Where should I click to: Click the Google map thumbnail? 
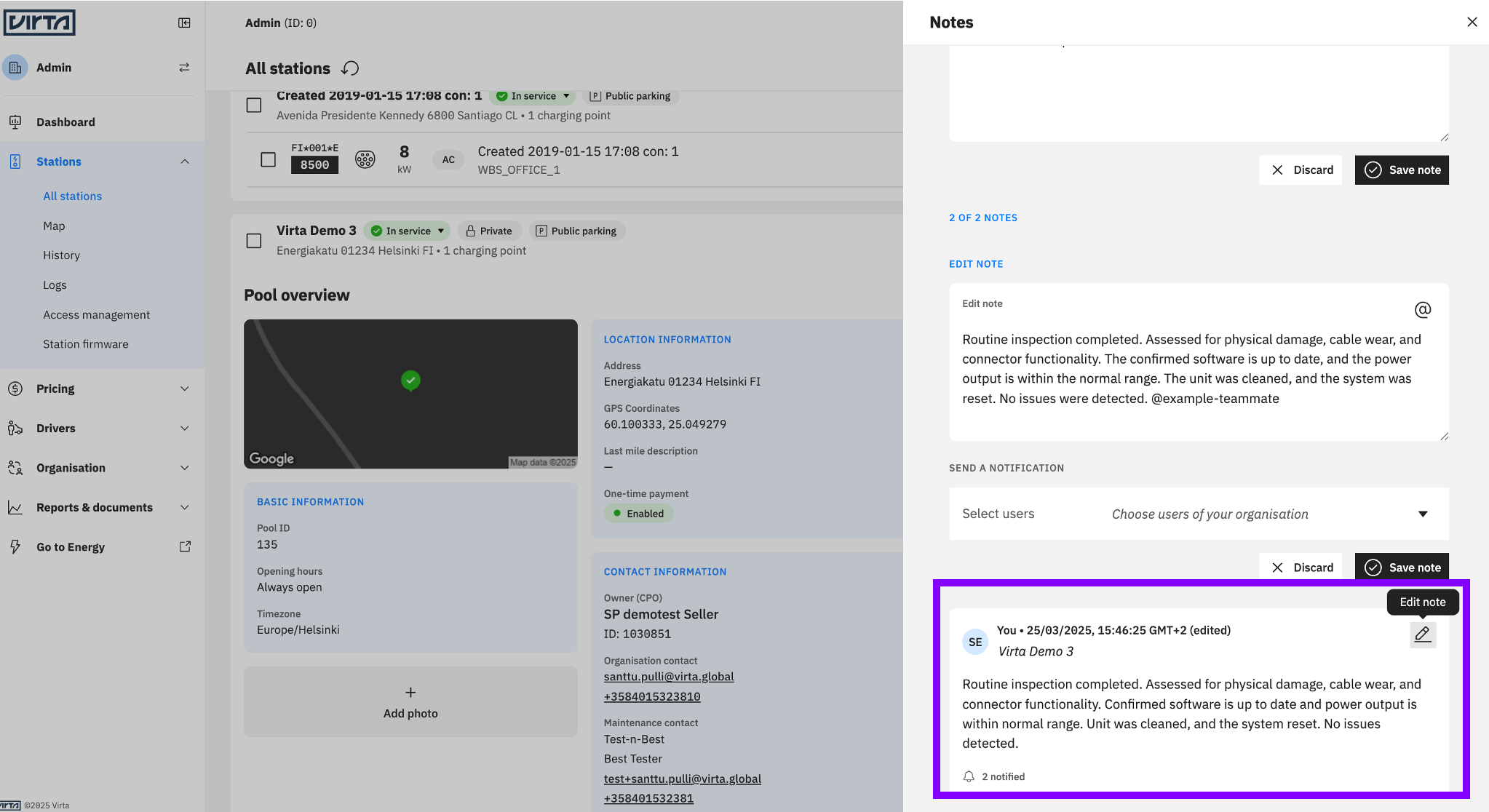[x=410, y=394]
